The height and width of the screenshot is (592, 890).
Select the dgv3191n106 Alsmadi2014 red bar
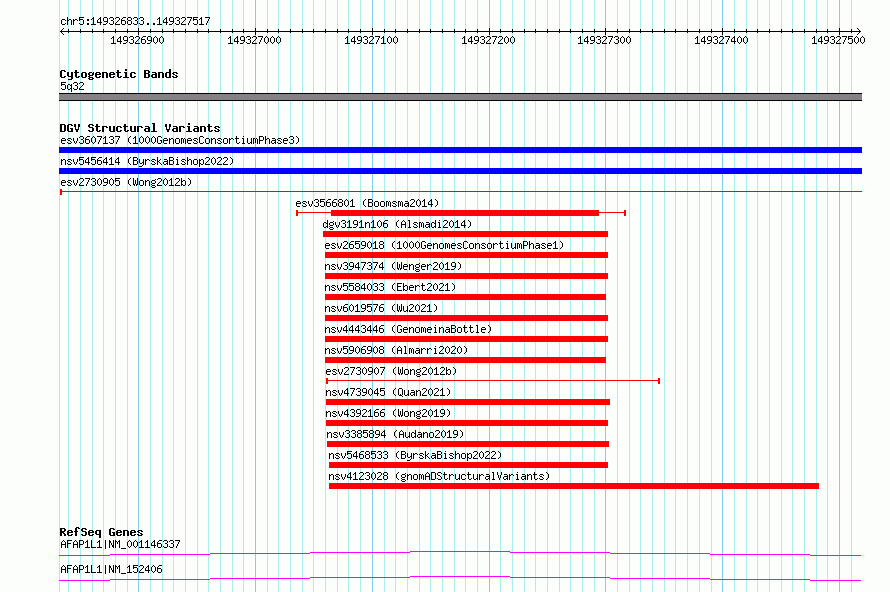point(465,234)
